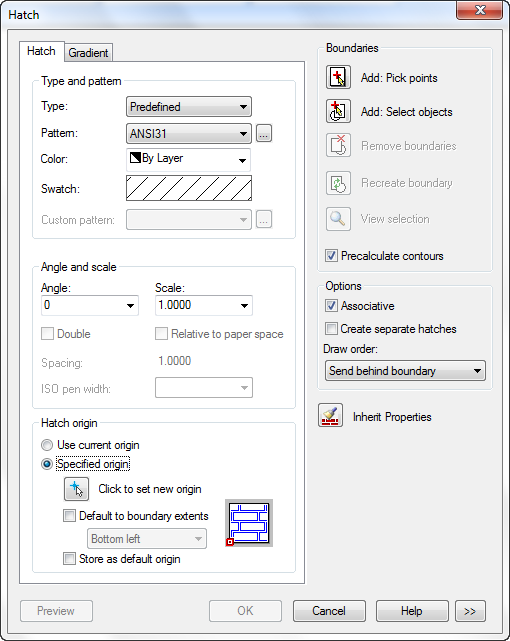
Task: Uncheck the Associative option
Action: coord(331,306)
